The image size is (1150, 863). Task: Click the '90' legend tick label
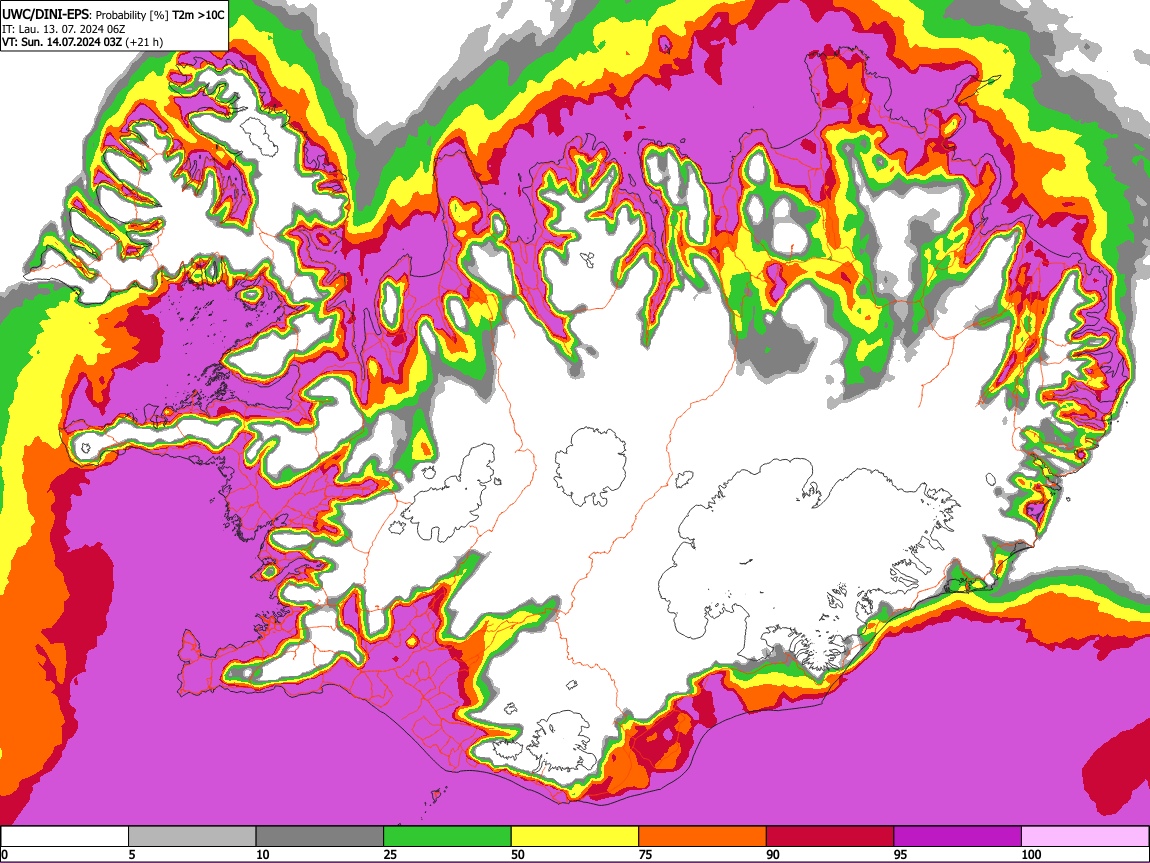pos(773,854)
